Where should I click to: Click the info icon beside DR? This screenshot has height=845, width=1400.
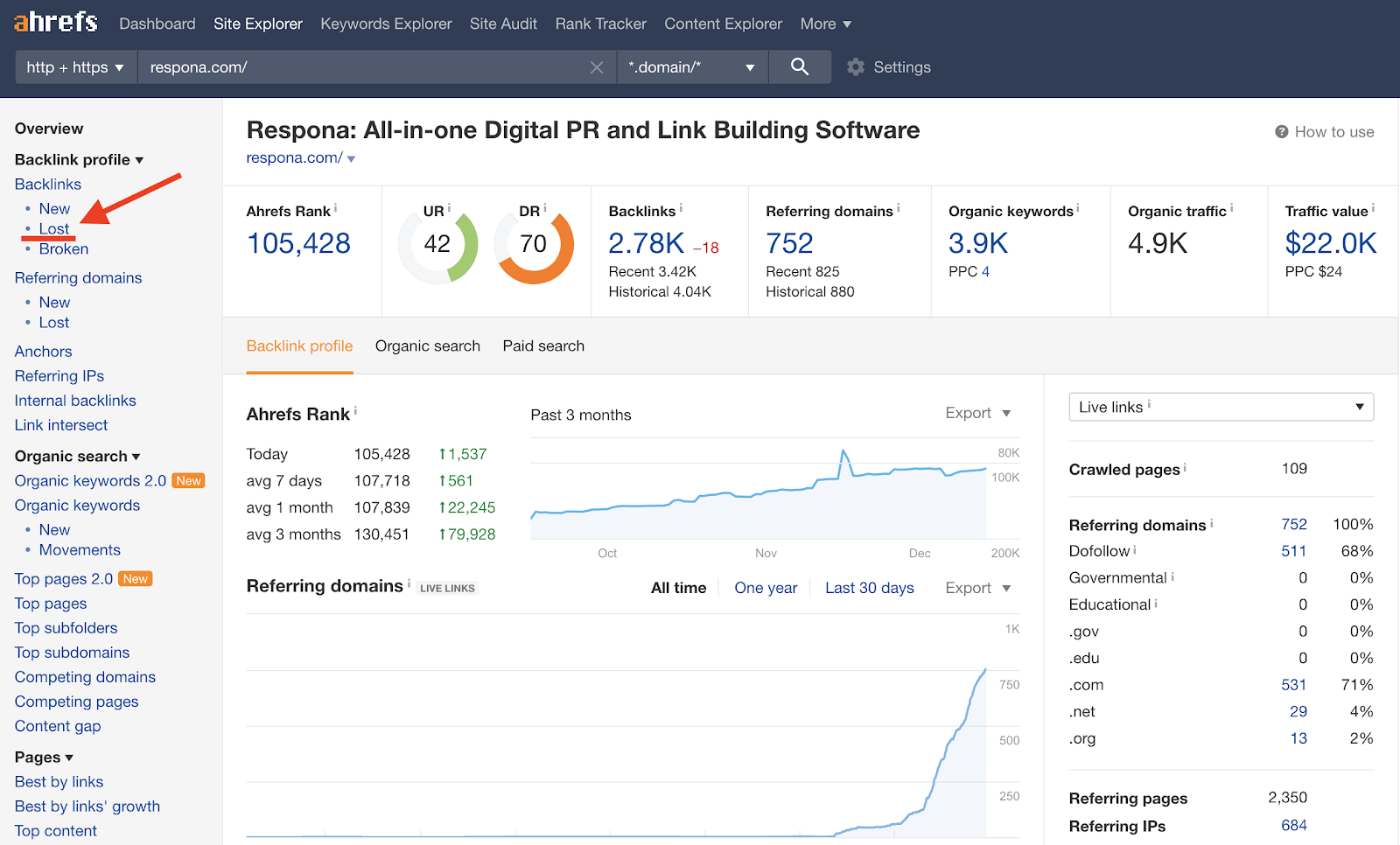point(544,208)
